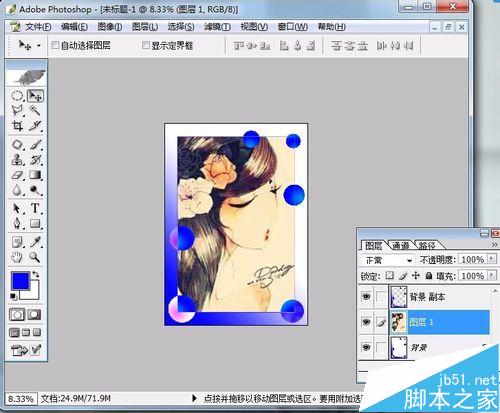Image resolution: width=500 pixels, height=413 pixels.
Task: Select the Pen tool
Action: point(17,223)
